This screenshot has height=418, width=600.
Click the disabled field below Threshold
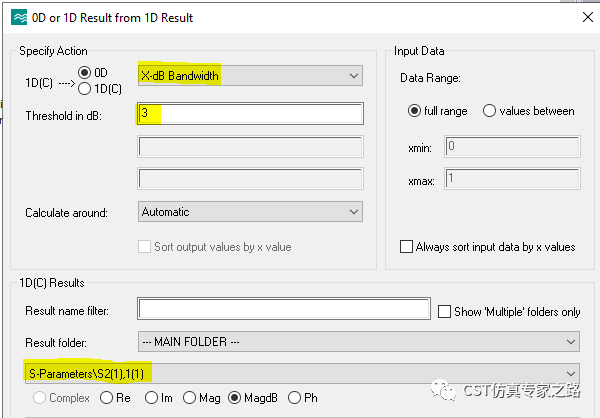(250, 146)
